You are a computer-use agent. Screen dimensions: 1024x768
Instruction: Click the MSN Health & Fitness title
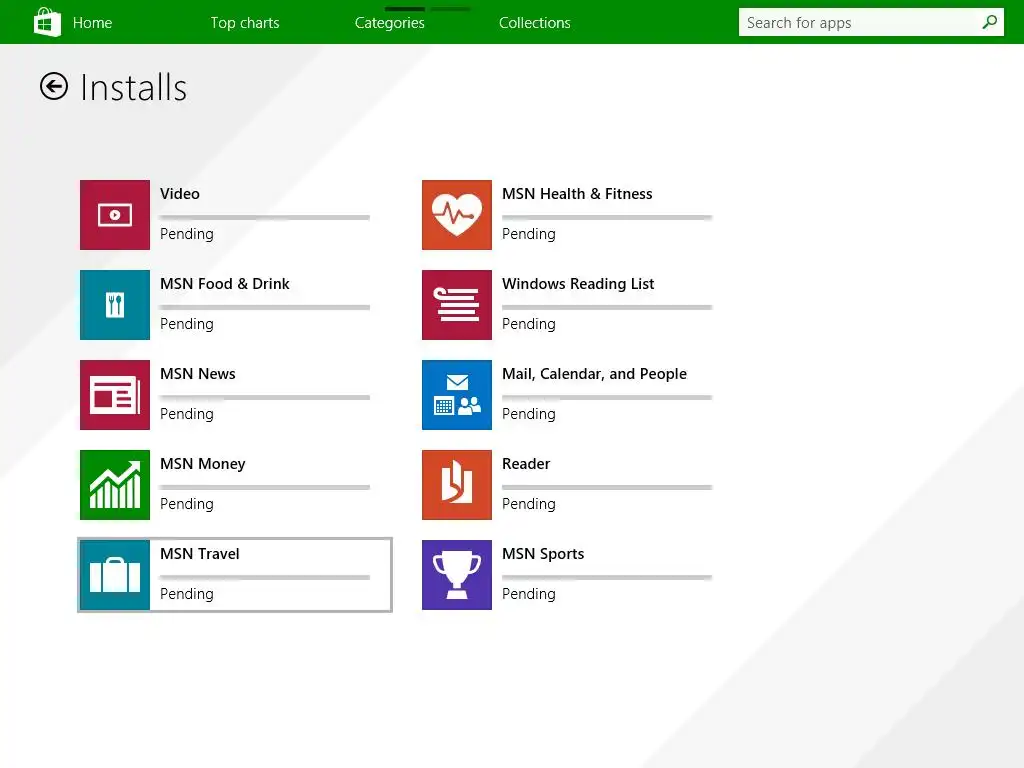coord(577,194)
